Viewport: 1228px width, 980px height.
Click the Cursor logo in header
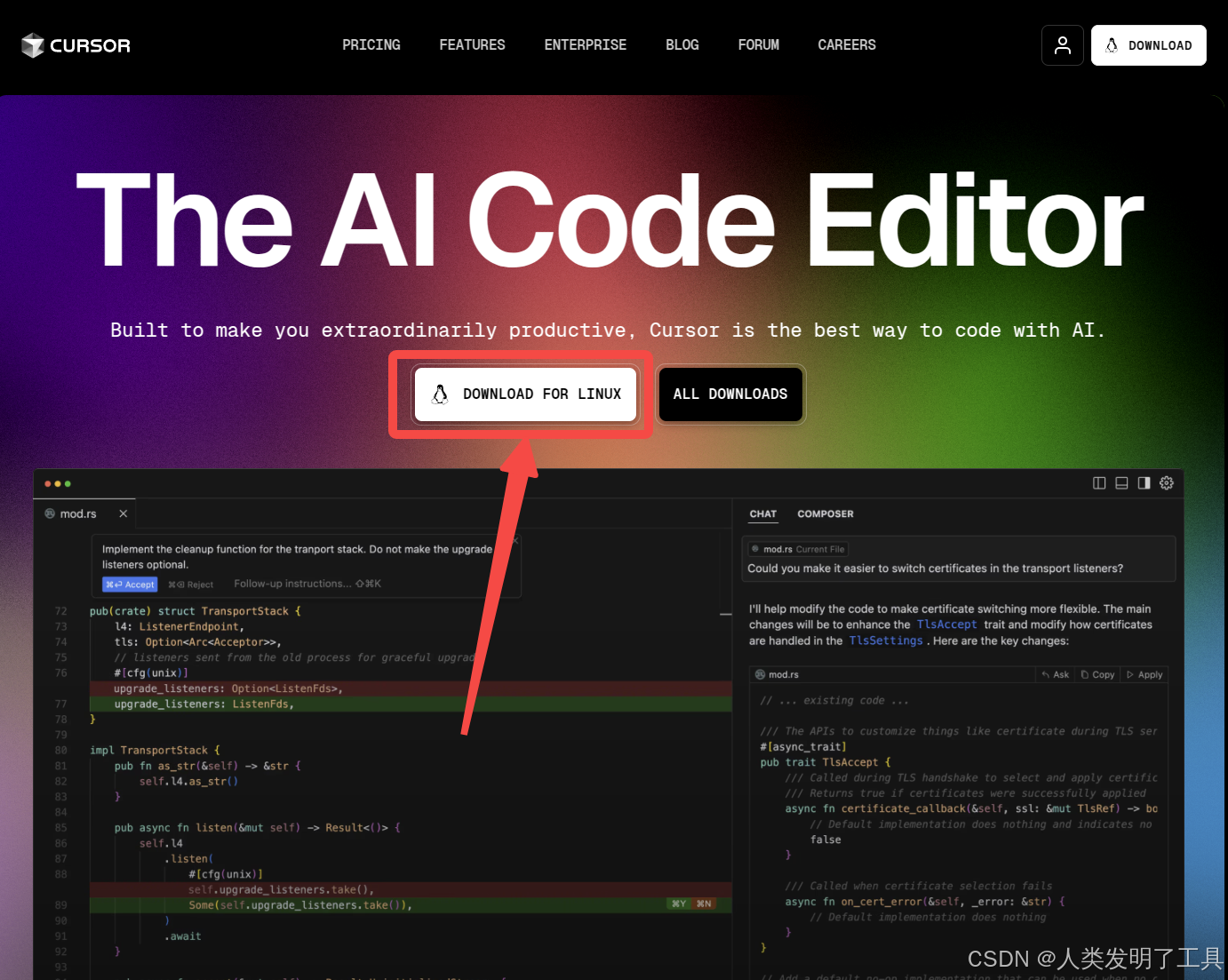coord(76,45)
